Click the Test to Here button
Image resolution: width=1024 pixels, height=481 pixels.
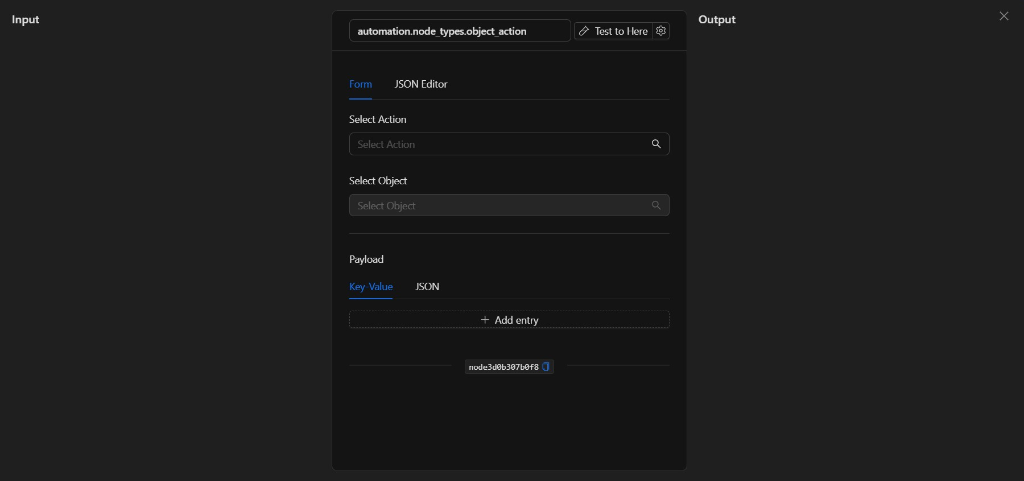[613, 31]
